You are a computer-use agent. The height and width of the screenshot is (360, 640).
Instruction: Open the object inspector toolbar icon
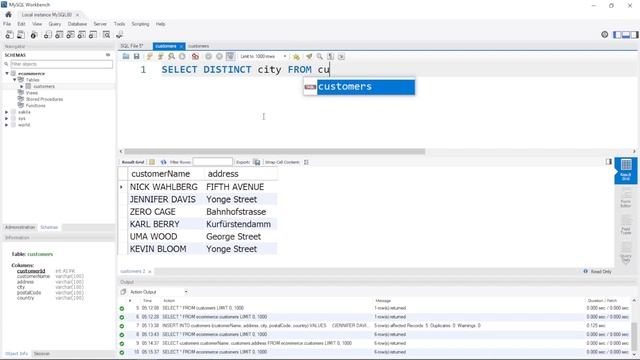(x=34, y=35)
